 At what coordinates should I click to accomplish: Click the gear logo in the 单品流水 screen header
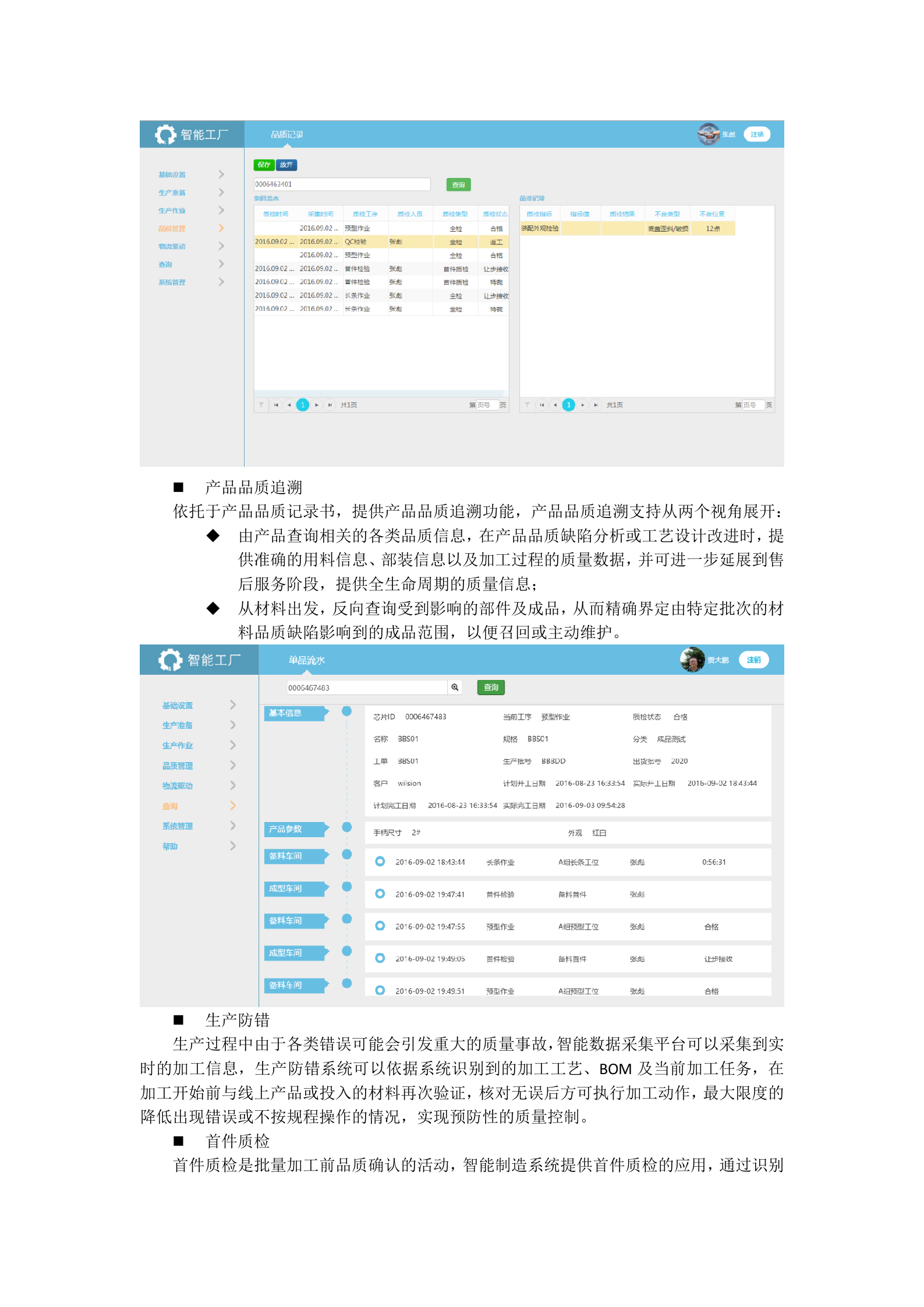click(x=171, y=660)
